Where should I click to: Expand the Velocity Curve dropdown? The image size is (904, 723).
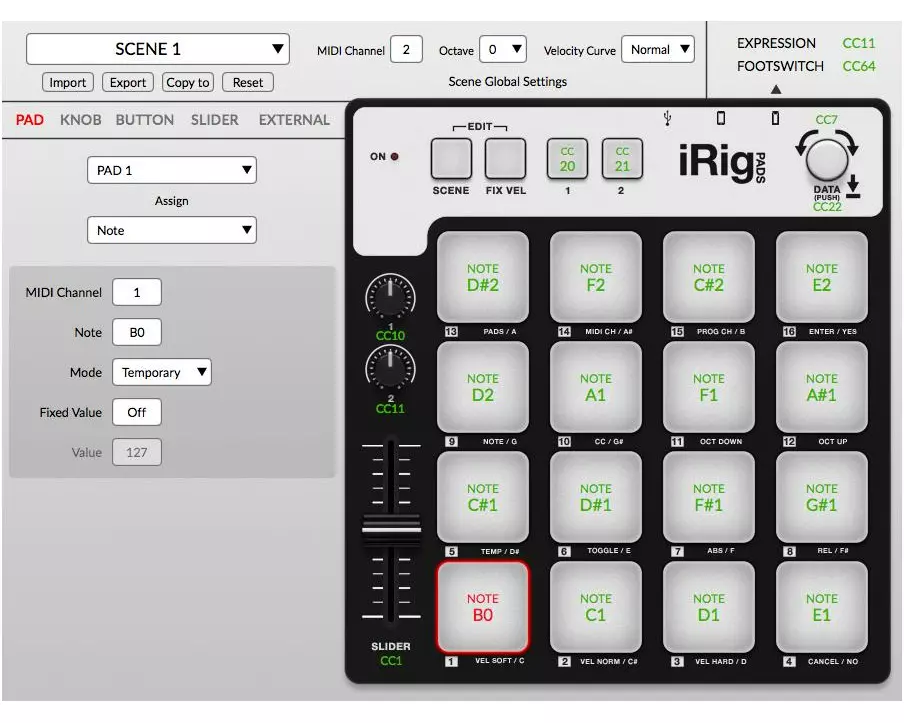[657, 49]
